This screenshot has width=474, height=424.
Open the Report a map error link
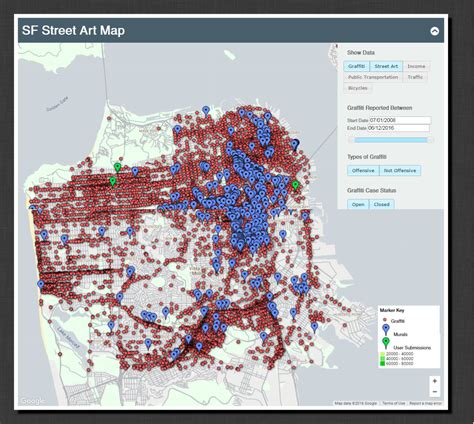coord(426,403)
